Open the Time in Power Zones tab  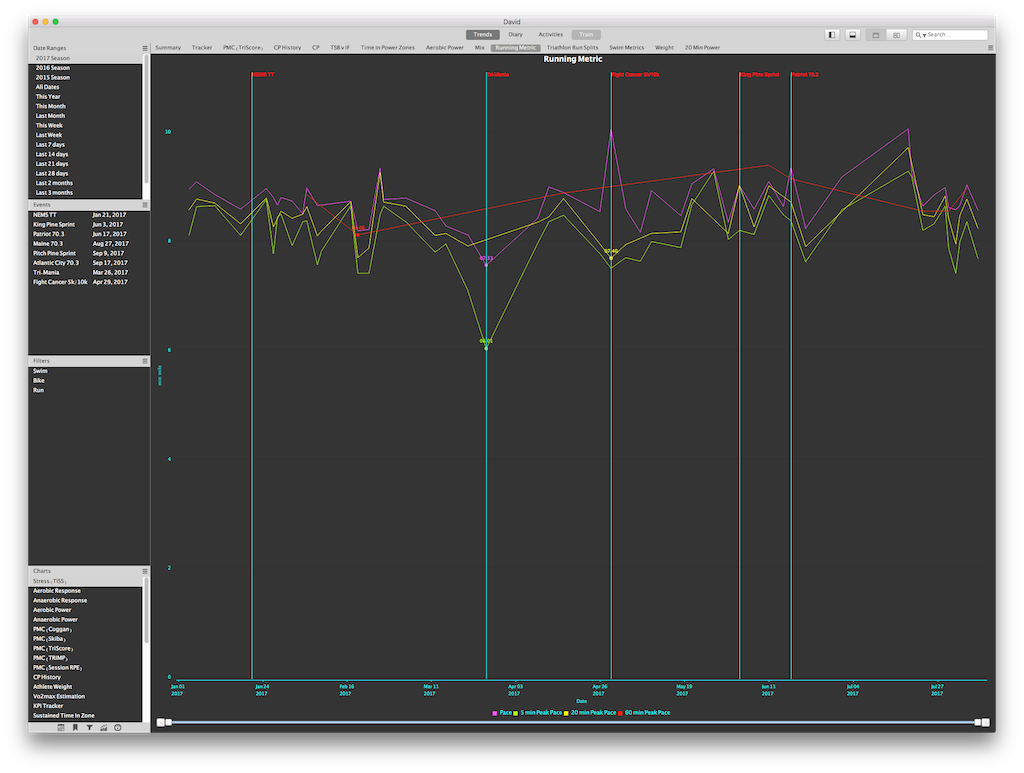click(x=387, y=48)
